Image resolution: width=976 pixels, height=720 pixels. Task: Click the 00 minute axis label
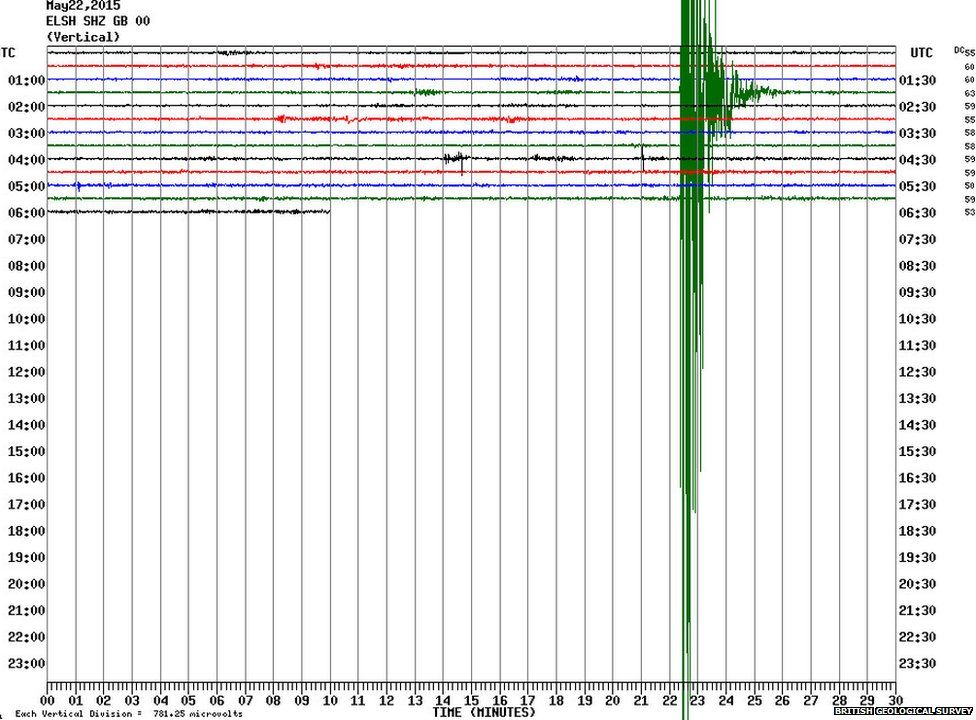47,700
